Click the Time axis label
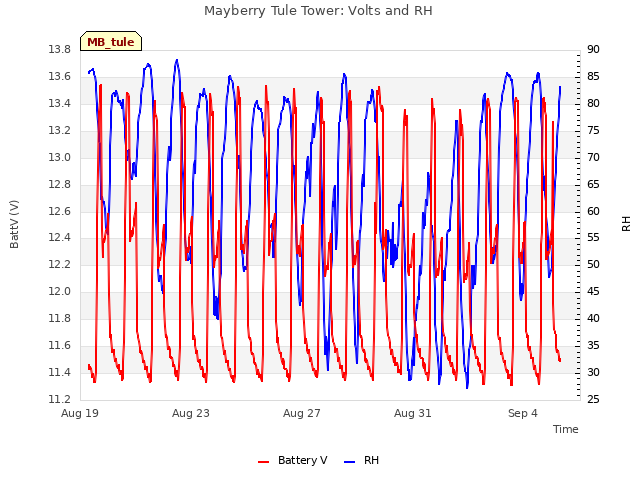The height and width of the screenshot is (480, 640). pyautogui.click(x=565, y=429)
